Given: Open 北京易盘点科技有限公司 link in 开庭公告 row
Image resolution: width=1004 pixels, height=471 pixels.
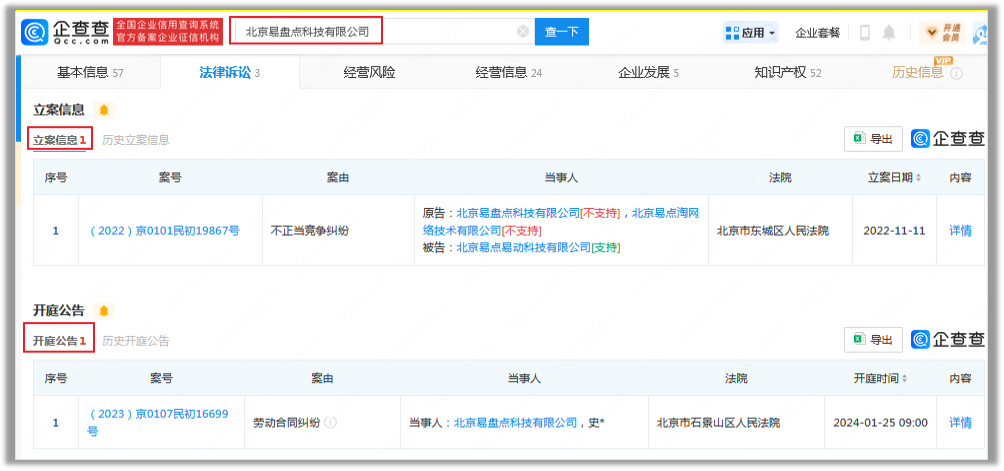Looking at the screenshot, I should coord(515,422).
